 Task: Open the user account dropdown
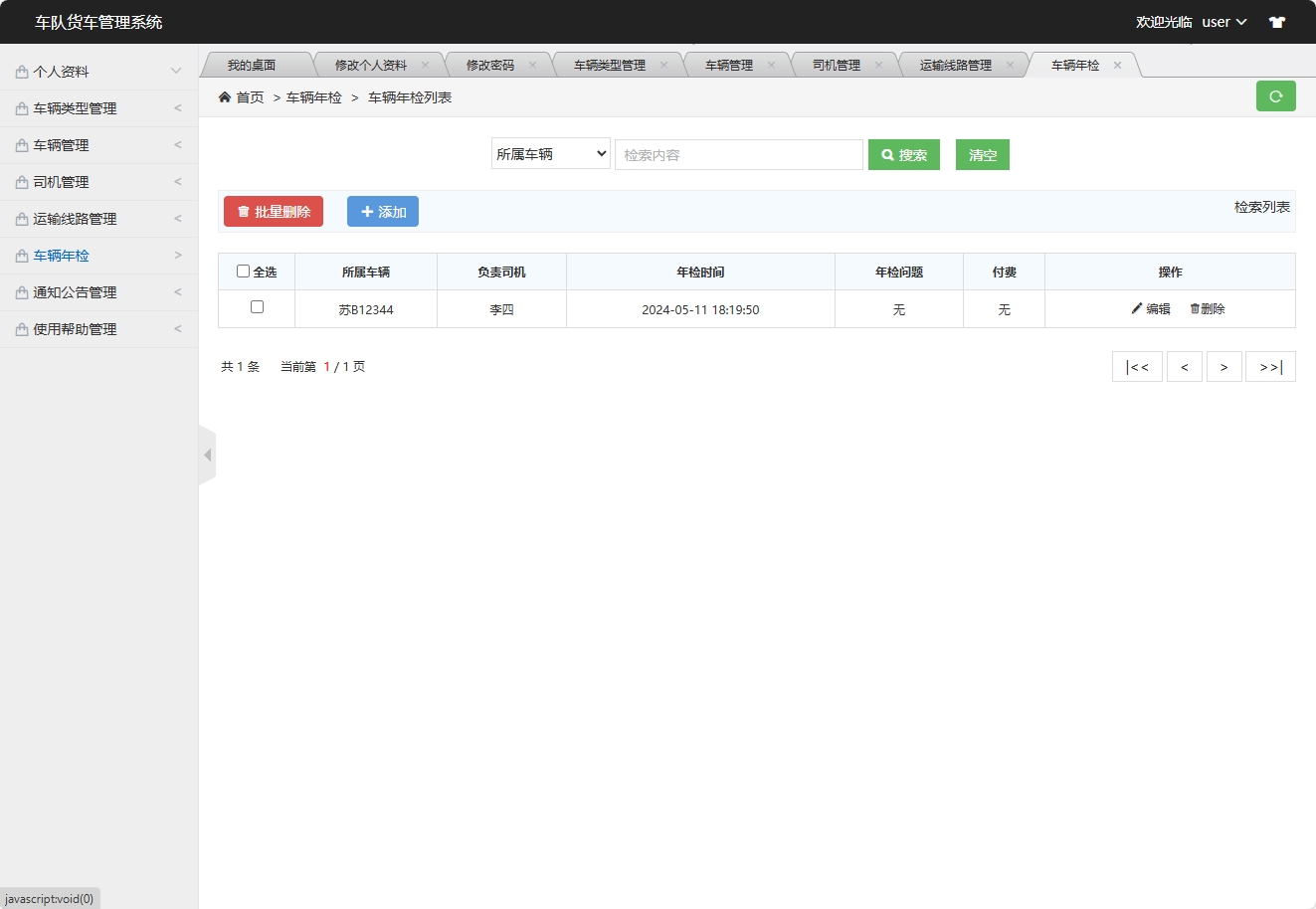coord(1222,21)
